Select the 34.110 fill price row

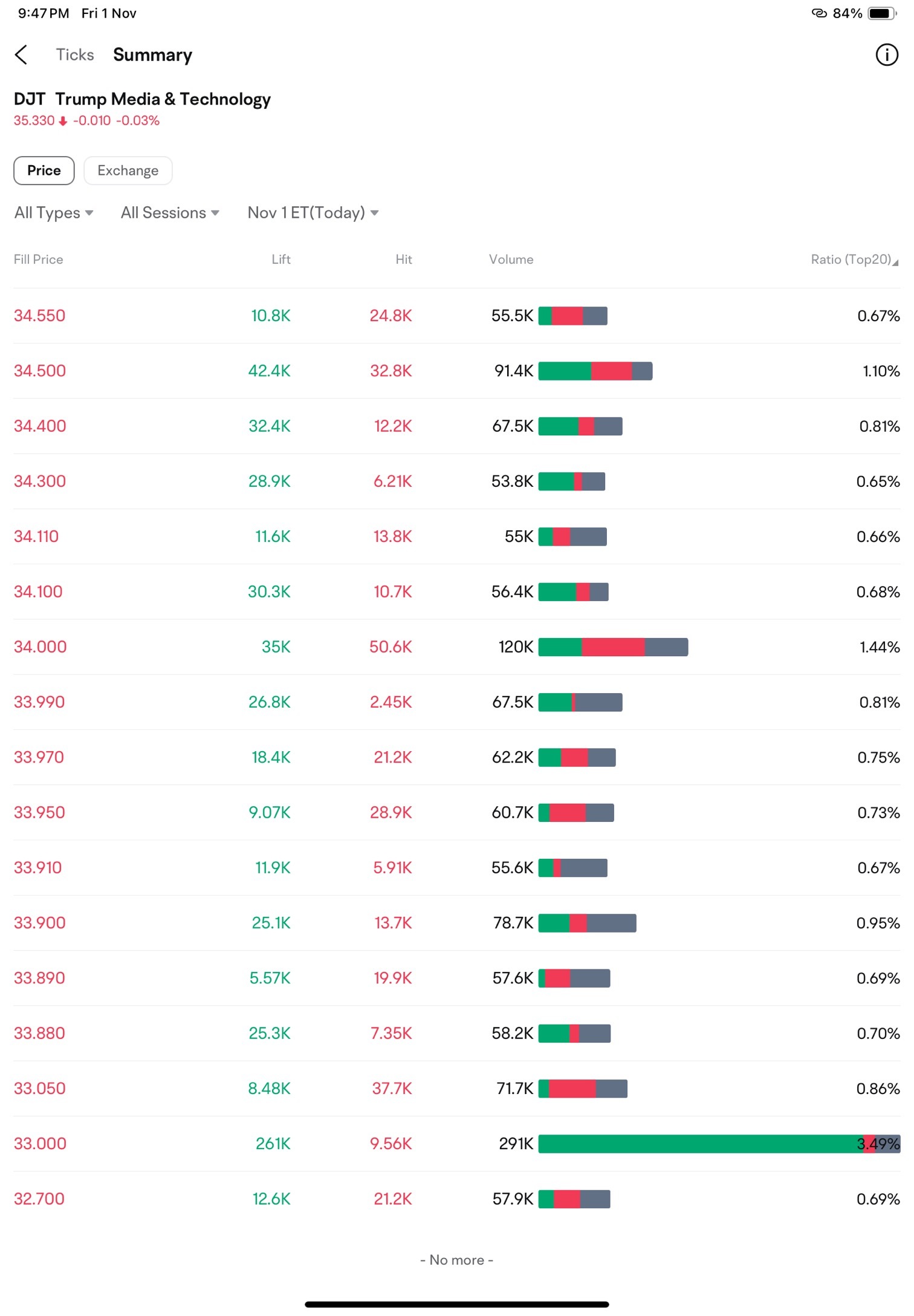pyautogui.click(x=457, y=536)
